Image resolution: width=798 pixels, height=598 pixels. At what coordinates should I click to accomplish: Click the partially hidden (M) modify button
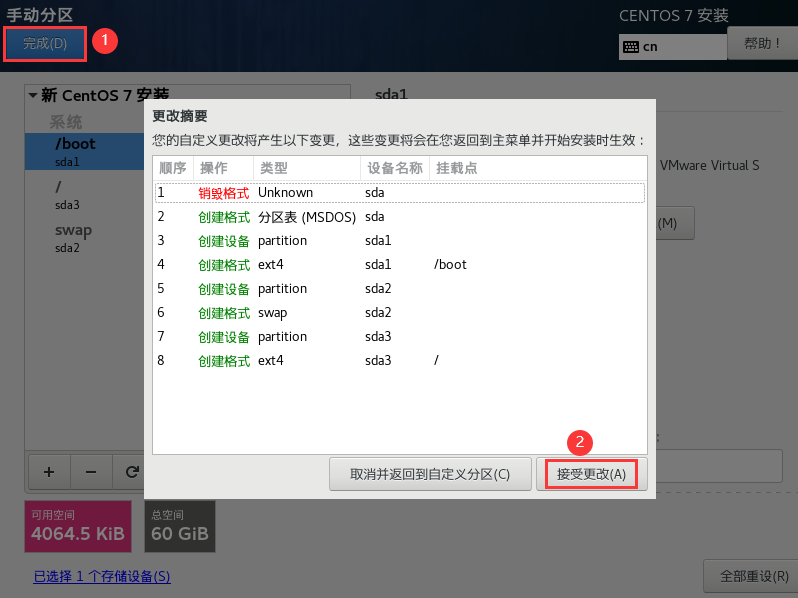(675, 223)
